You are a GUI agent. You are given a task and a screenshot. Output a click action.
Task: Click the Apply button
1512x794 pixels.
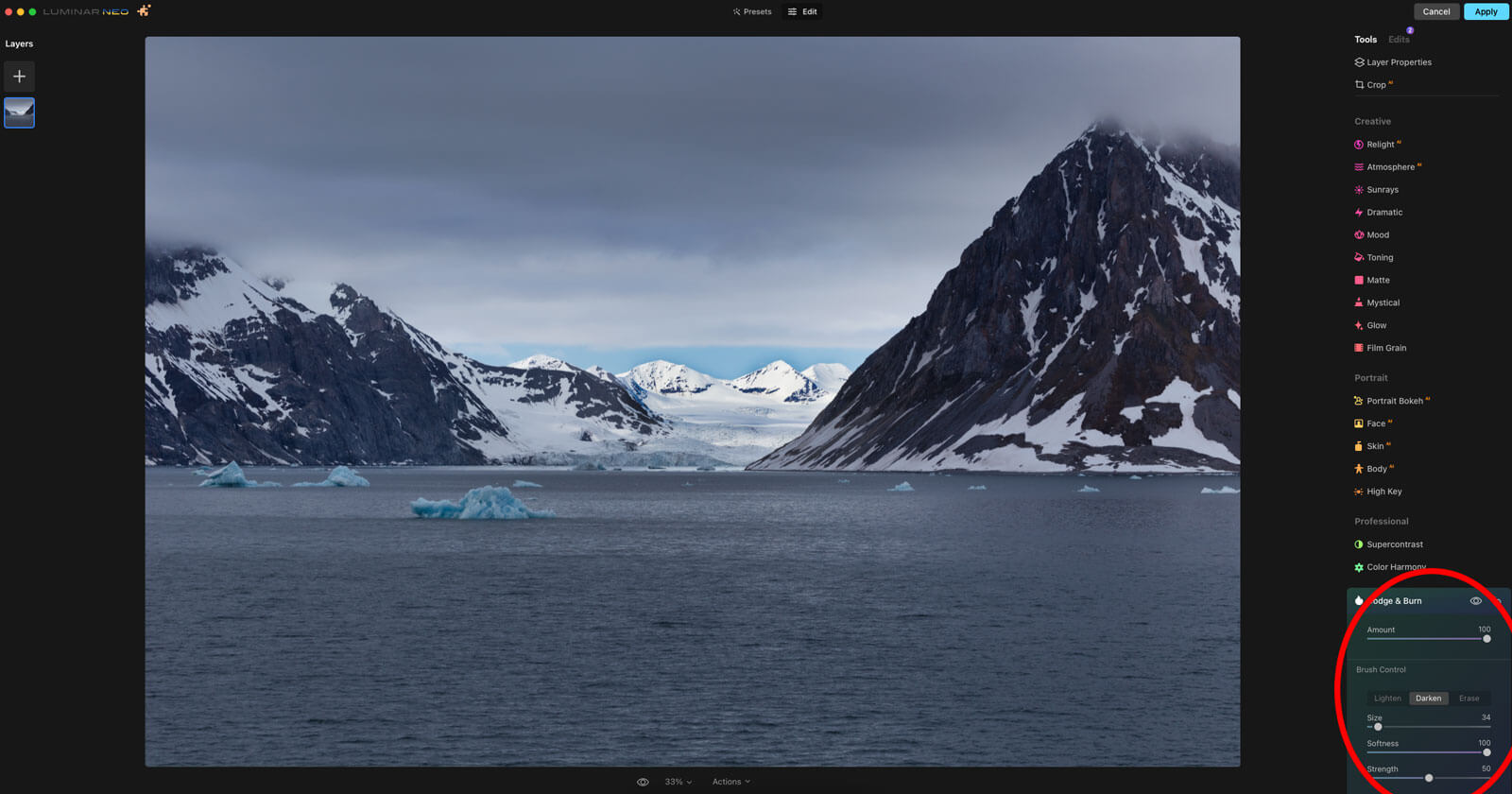(x=1486, y=12)
